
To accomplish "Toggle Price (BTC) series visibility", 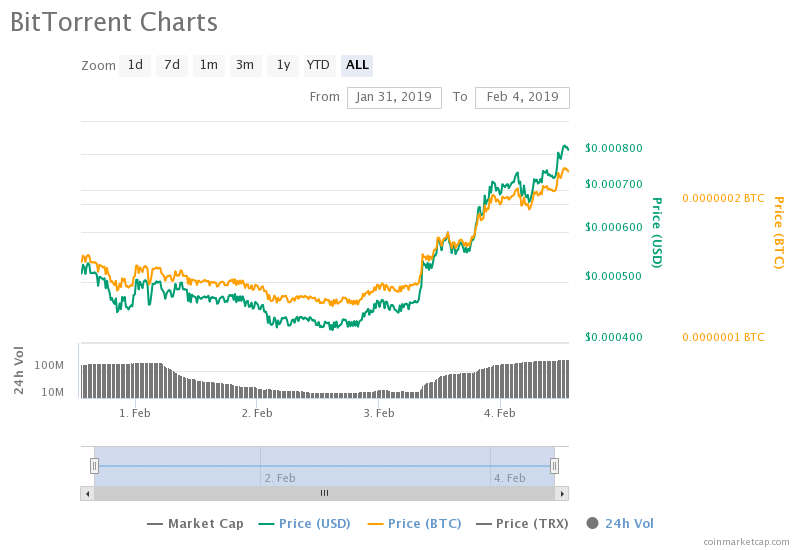I will (x=414, y=524).
